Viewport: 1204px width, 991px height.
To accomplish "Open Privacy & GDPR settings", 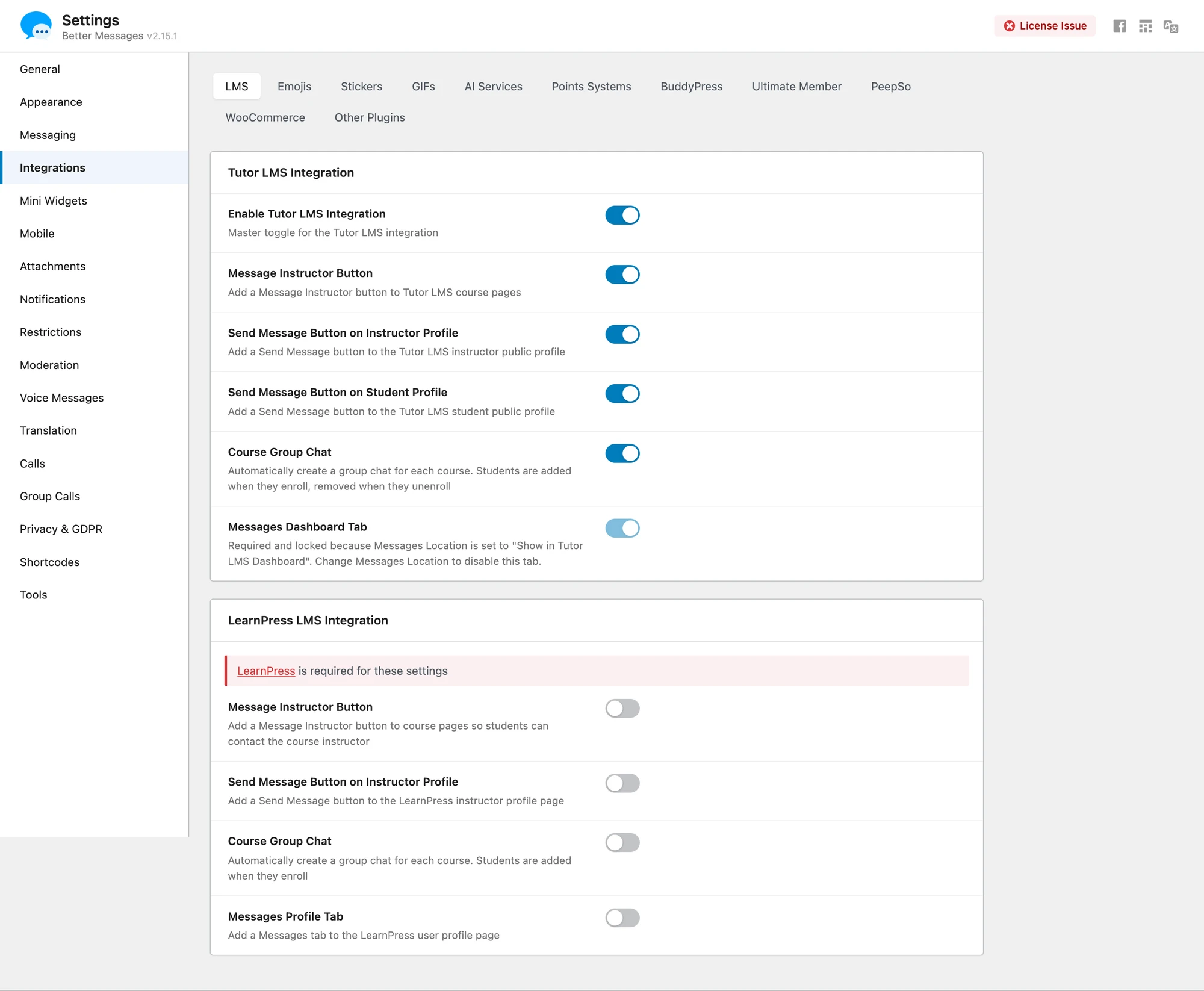I will click(x=95, y=529).
